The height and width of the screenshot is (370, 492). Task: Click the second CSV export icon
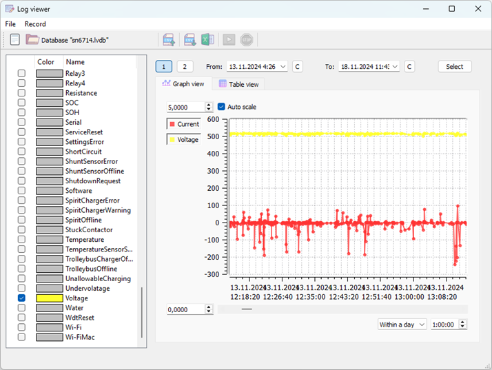(x=190, y=40)
